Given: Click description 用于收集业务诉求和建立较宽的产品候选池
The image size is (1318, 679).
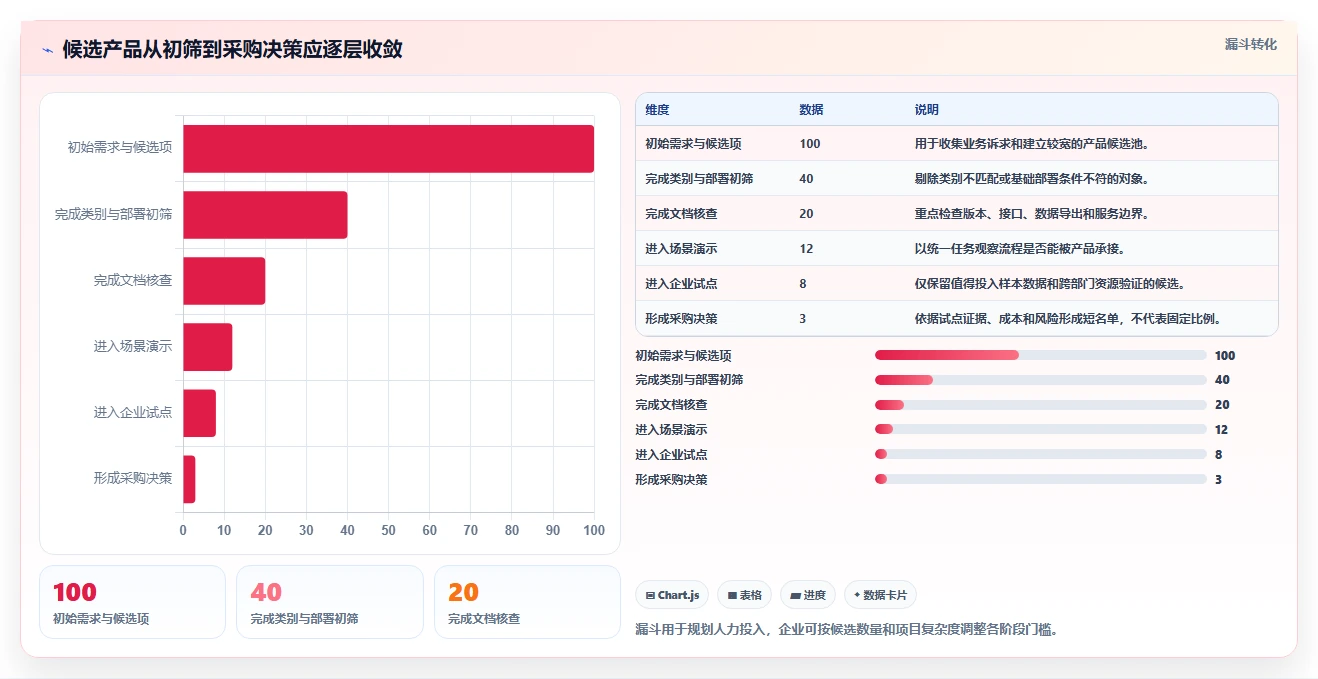Looking at the screenshot, I should pyautogui.click(x=1032, y=144).
